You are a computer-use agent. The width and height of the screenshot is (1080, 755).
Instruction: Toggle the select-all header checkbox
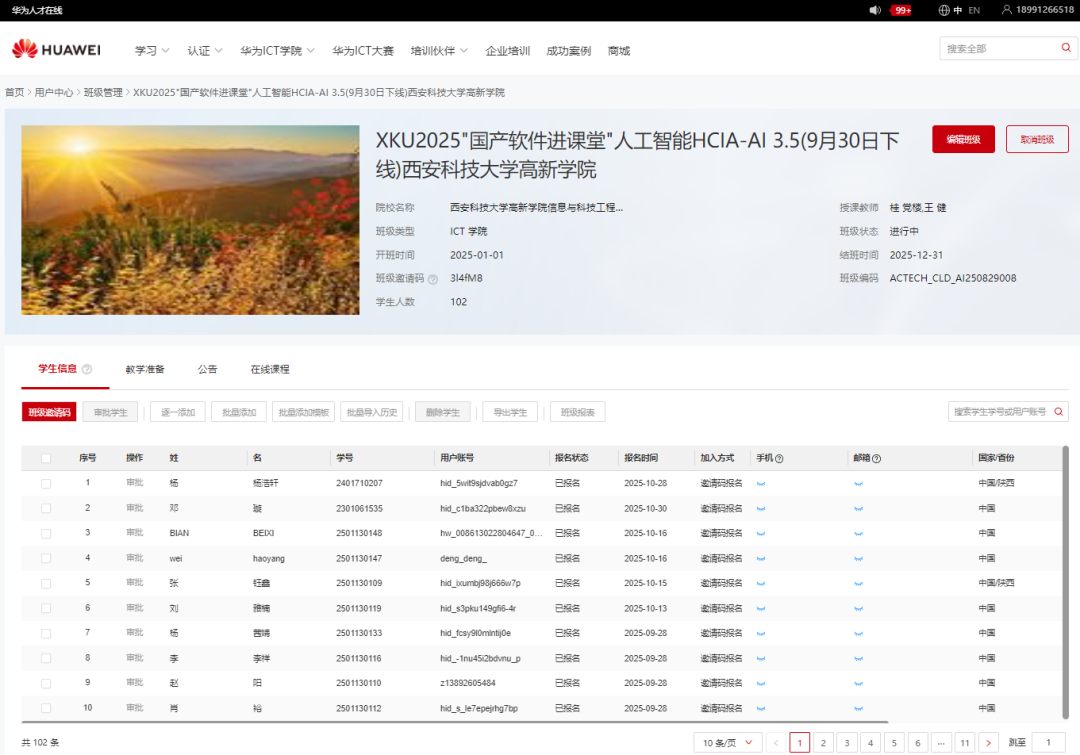46,458
